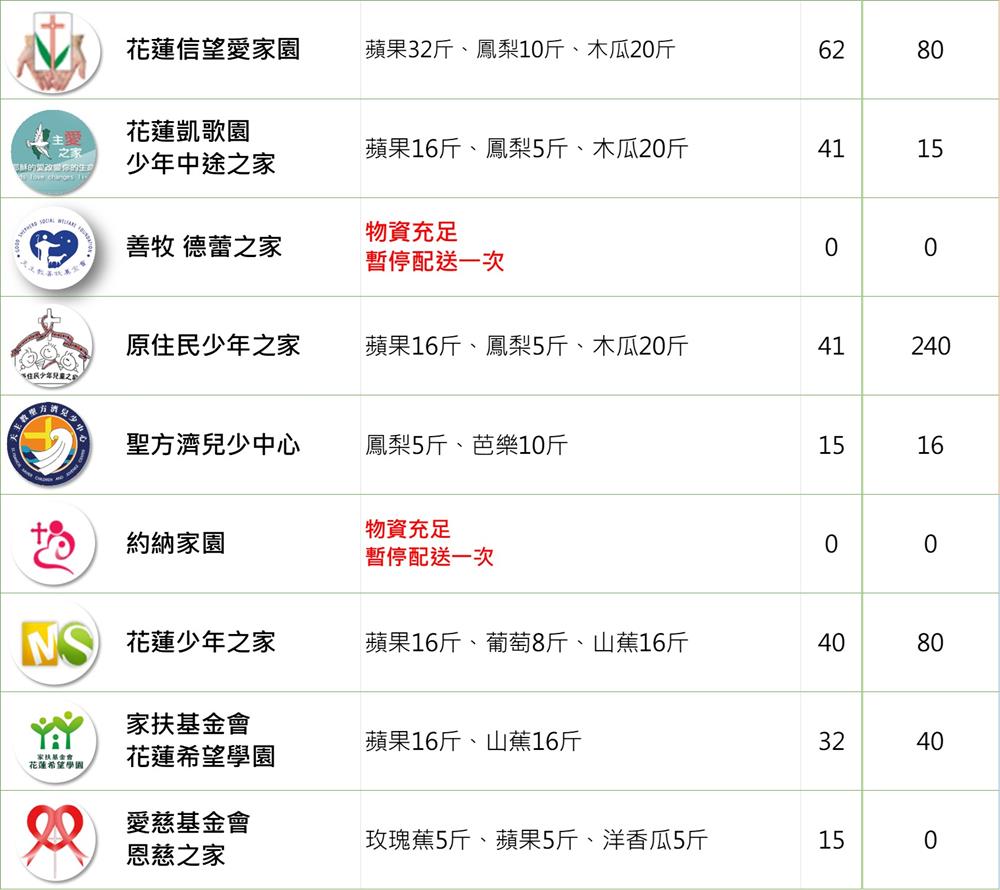This screenshot has height=890, width=1000.
Task: Click the 62 total for 花蓮信望愛家園
Action: point(831,50)
